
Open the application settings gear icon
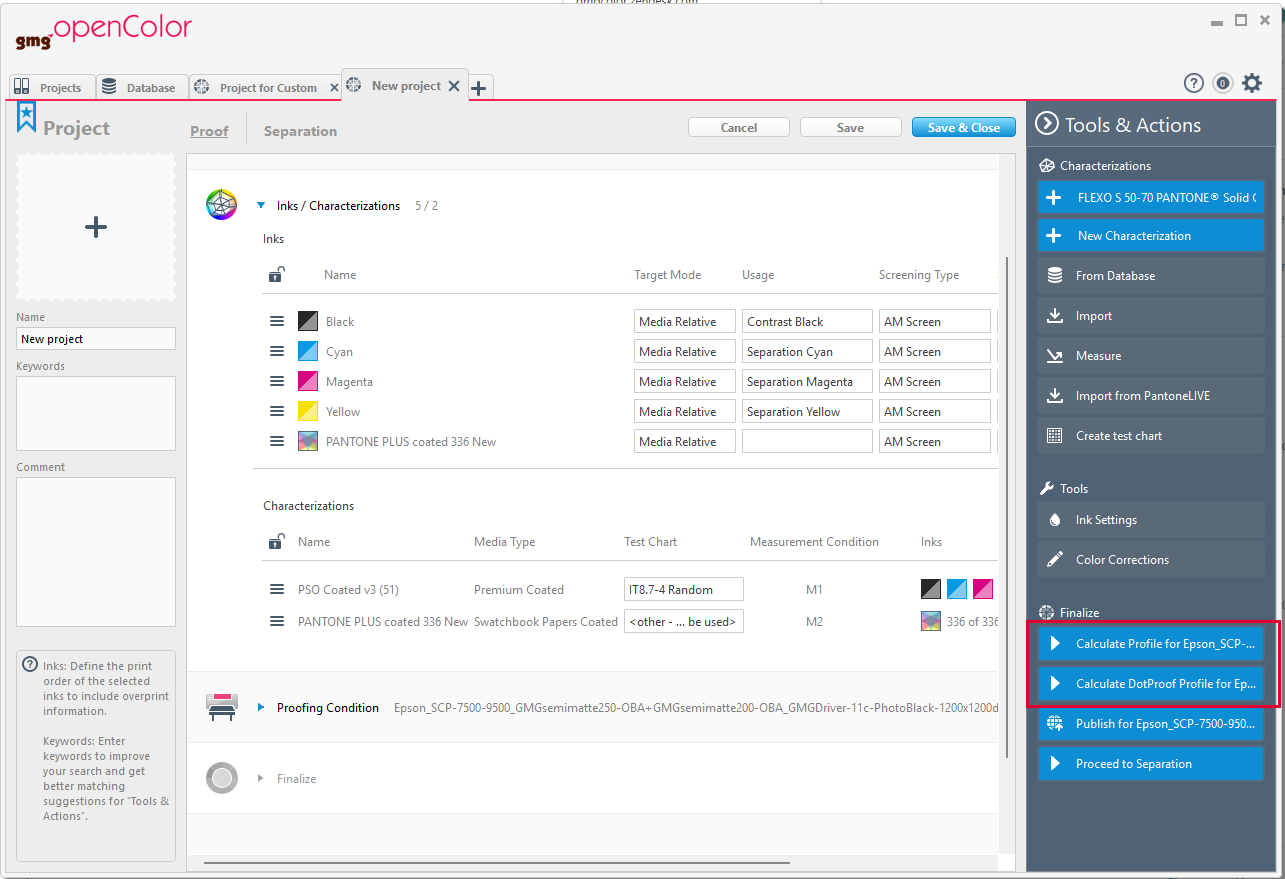coord(1252,83)
